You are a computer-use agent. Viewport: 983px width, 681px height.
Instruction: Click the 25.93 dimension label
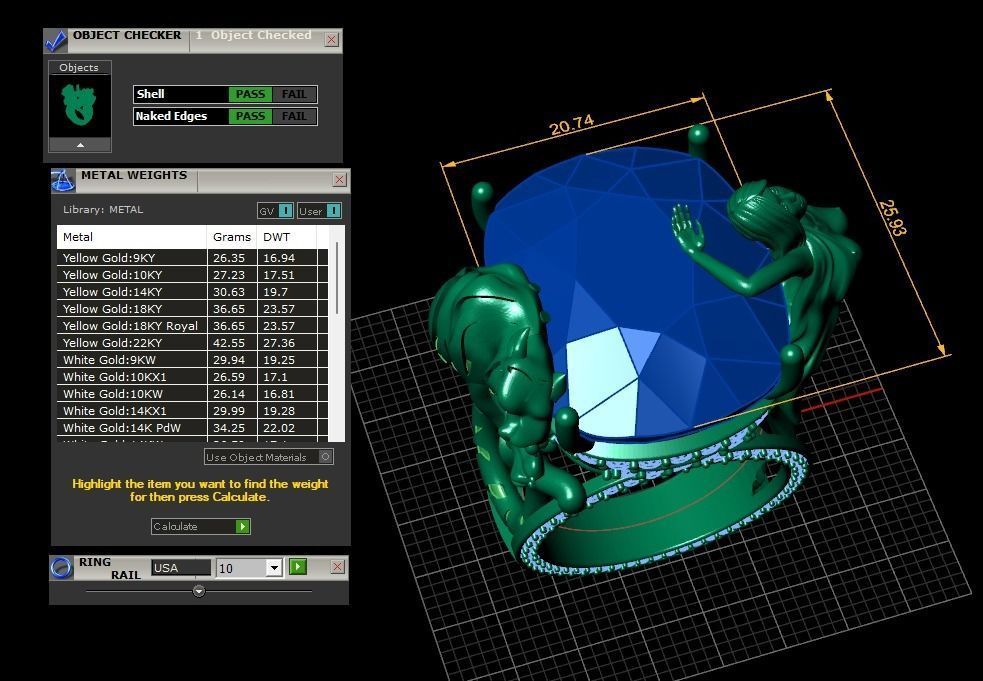click(892, 218)
